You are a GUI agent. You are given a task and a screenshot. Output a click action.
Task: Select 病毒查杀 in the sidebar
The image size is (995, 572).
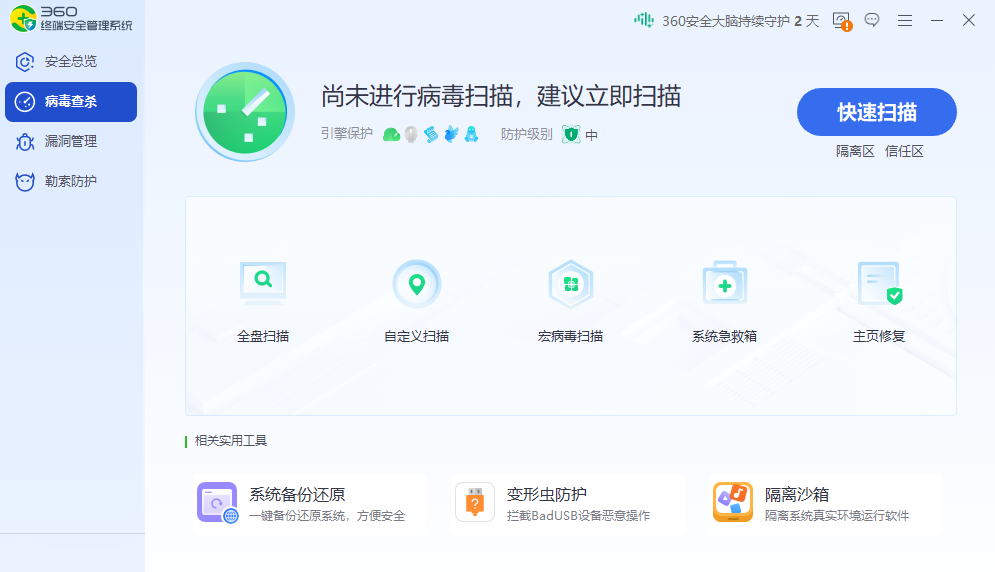tap(70, 101)
